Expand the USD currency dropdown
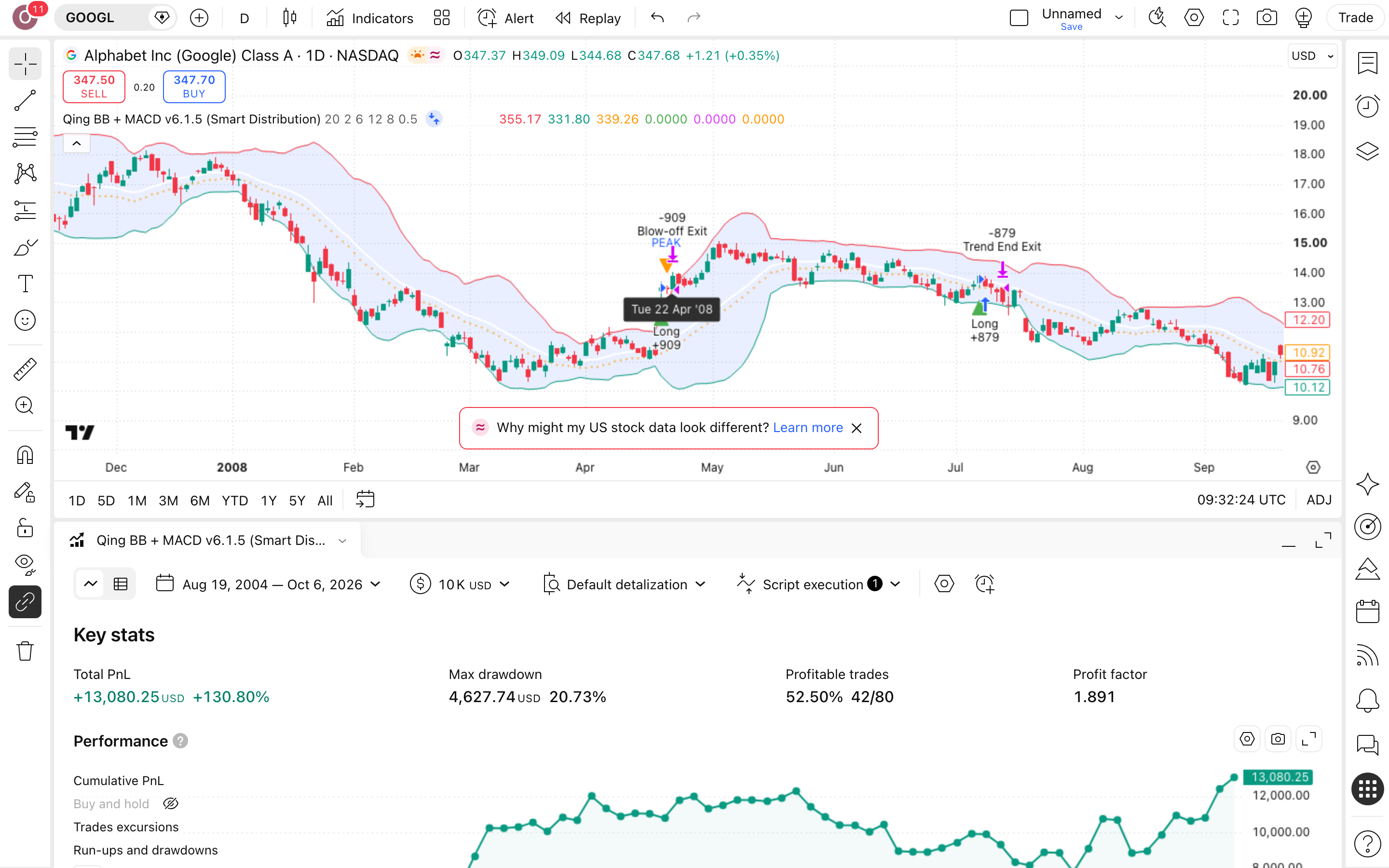The image size is (1389, 868). [1312, 55]
